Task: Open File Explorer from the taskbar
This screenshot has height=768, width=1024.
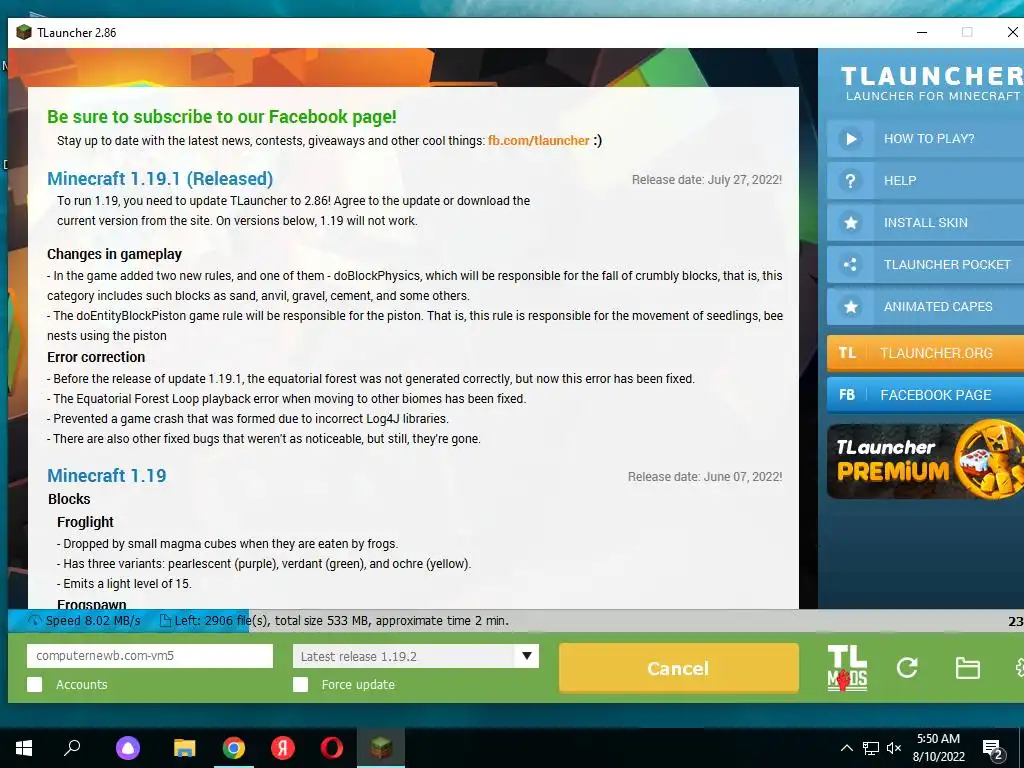Action: (184, 748)
